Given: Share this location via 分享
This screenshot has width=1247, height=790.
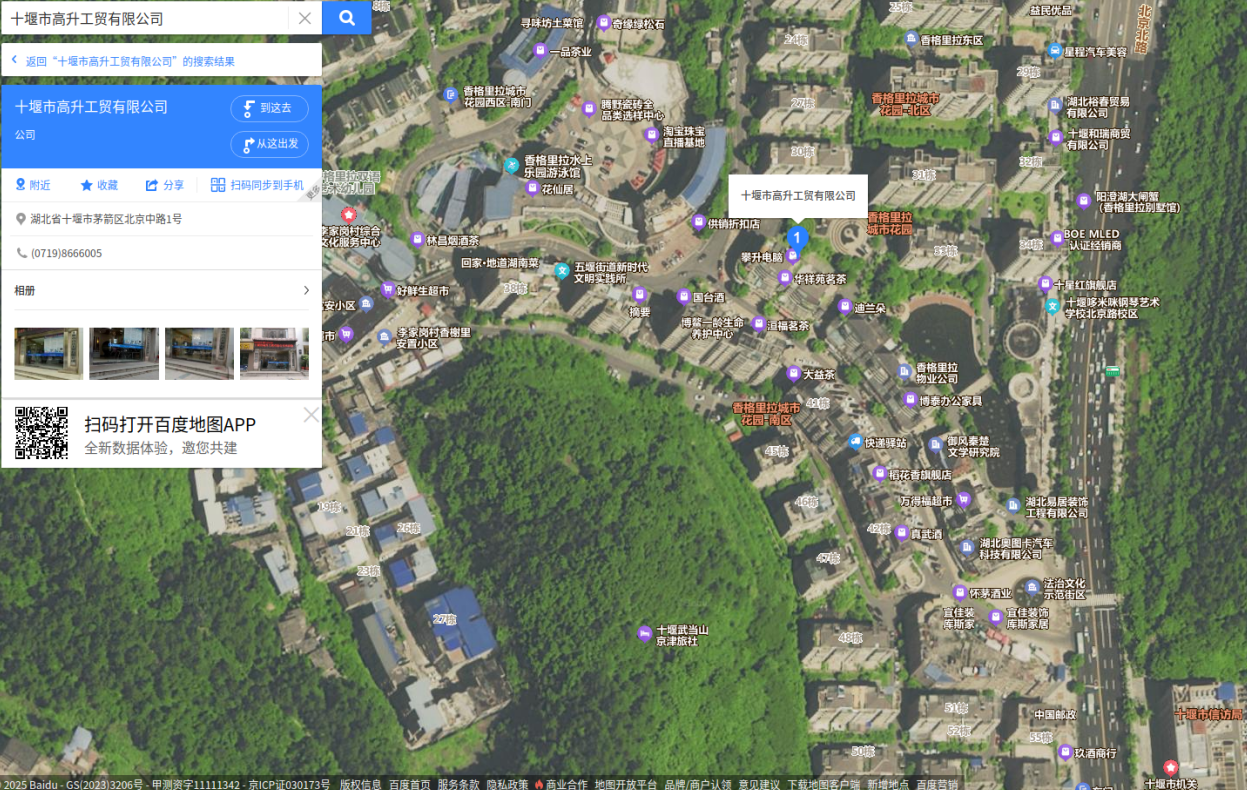Looking at the screenshot, I should (x=165, y=185).
